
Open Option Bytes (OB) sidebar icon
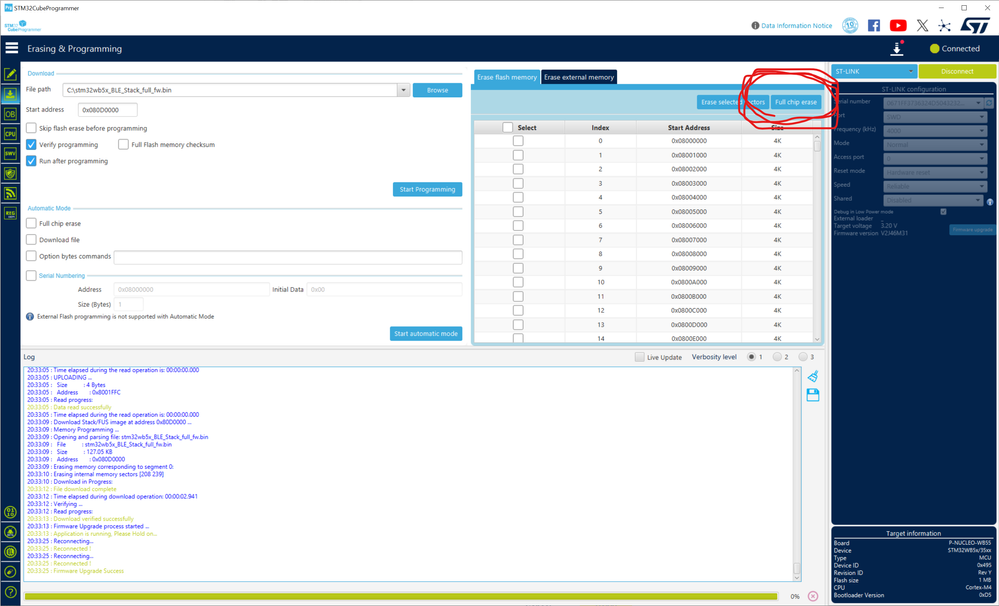tap(10, 114)
